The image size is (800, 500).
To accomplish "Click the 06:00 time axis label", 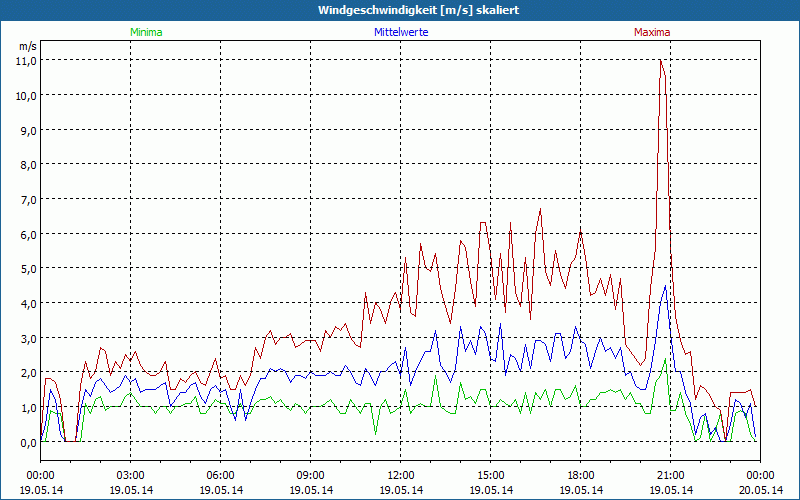I will (220, 476).
